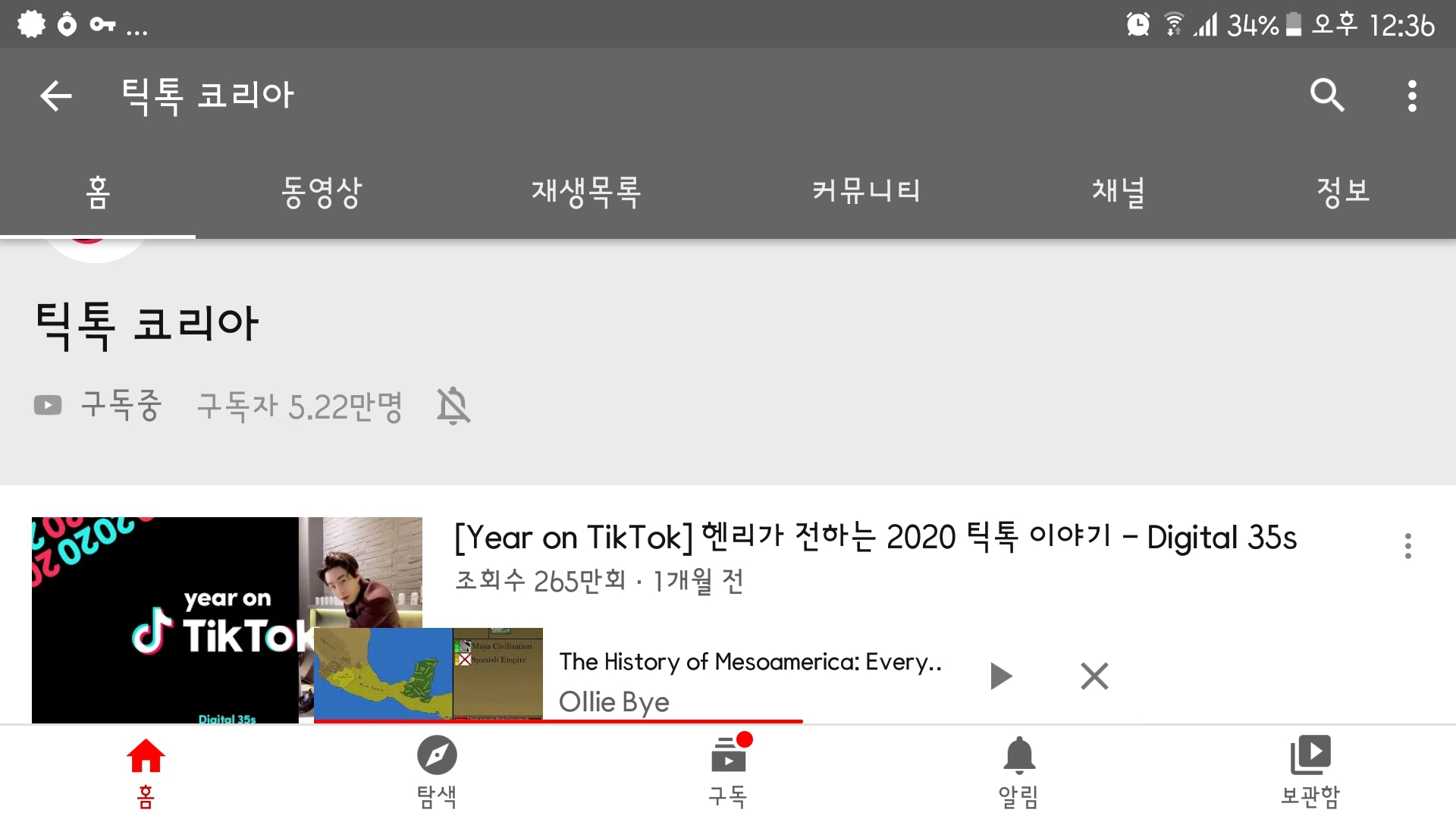Screen dimensions: 1456x819
Task: Open the top-right three-dot overflow menu
Action: click(x=1411, y=96)
